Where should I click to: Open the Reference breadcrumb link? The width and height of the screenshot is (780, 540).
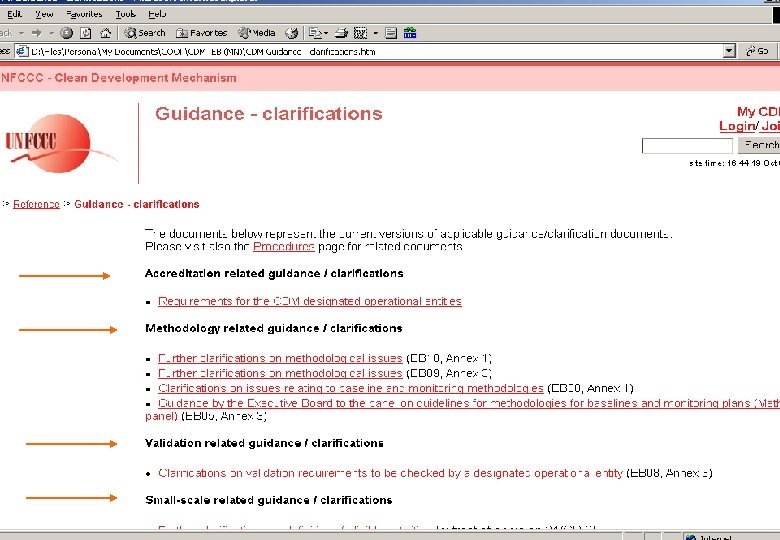point(36,204)
